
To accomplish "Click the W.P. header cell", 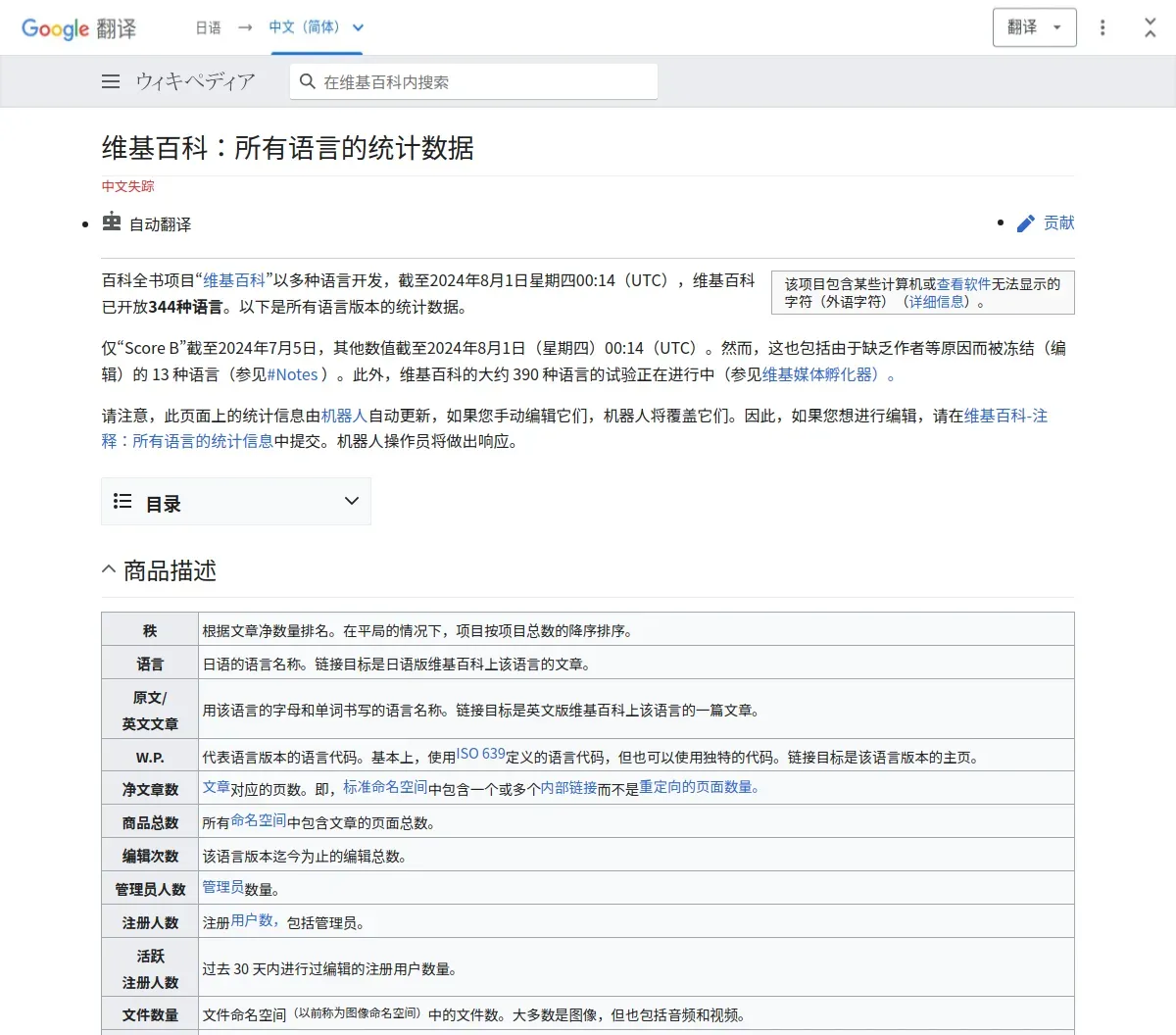I will (x=150, y=757).
